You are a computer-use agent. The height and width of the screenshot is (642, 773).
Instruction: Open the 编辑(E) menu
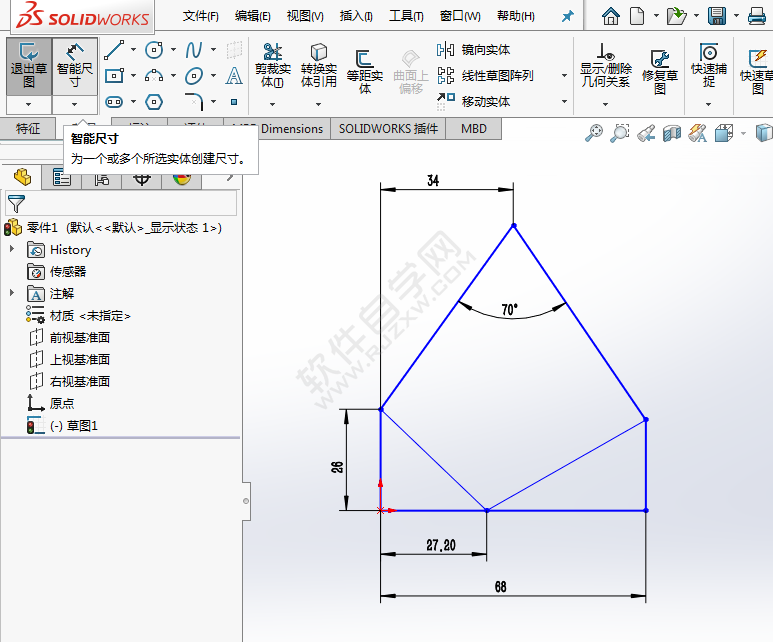253,16
